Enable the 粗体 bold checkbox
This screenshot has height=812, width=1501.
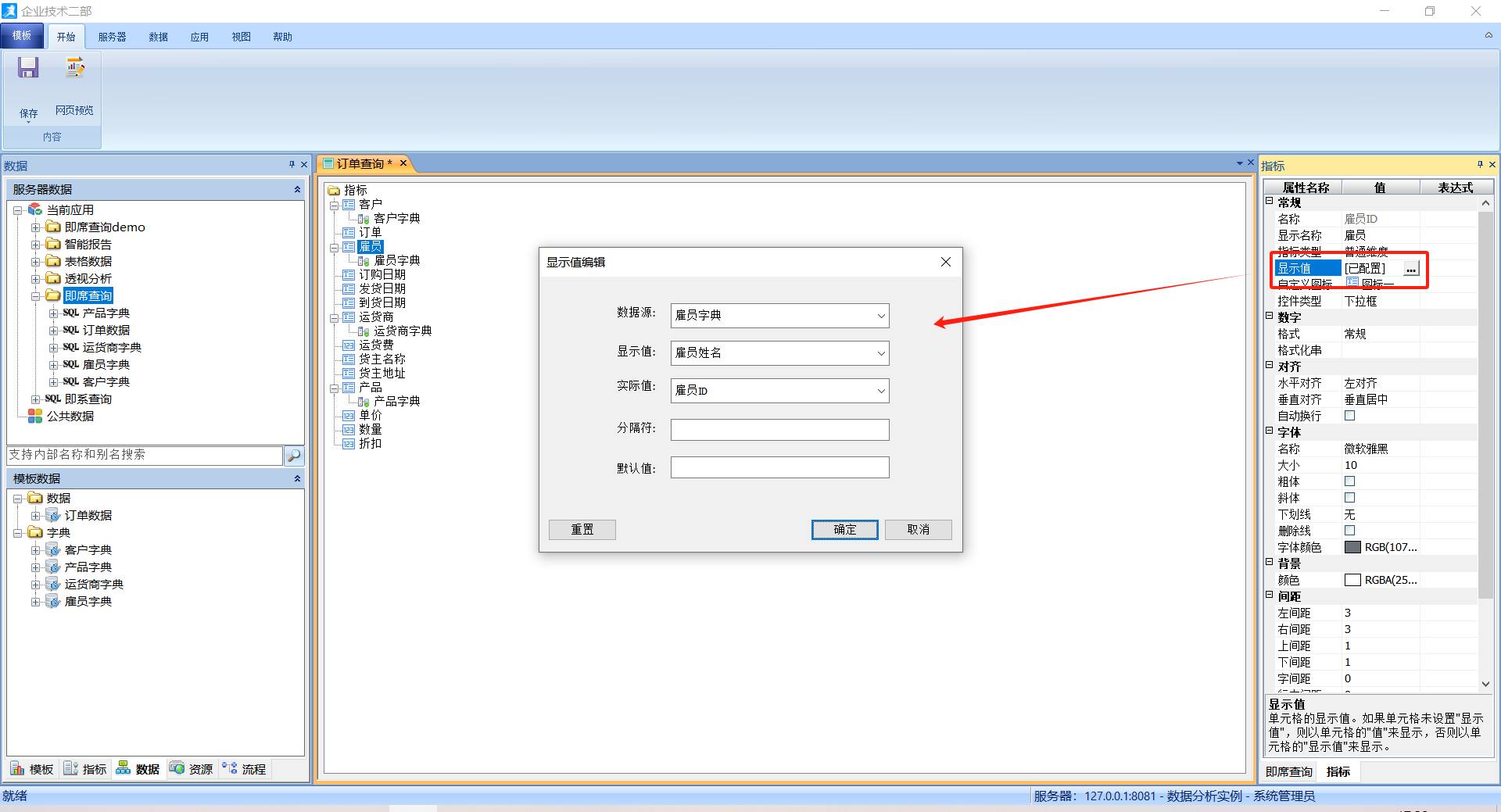1349,481
